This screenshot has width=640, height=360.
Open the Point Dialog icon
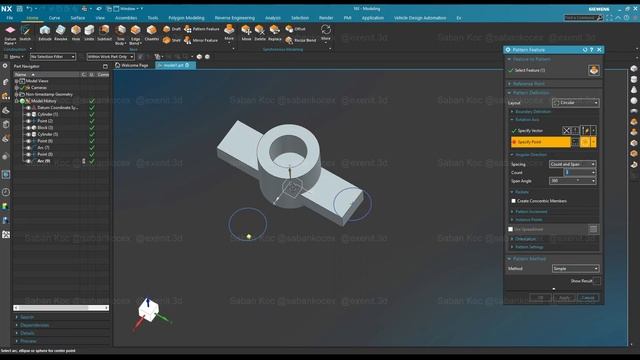coord(575,142)
